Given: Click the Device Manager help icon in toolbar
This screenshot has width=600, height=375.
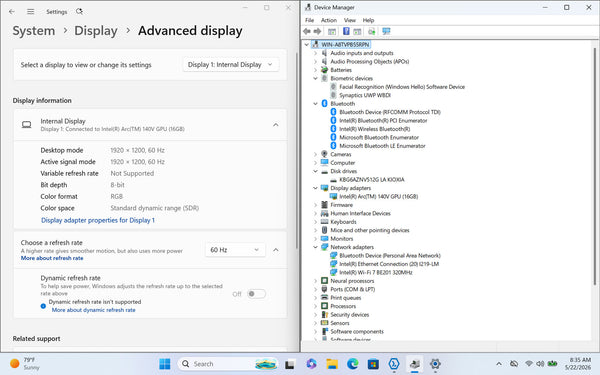Looking at the screenshot, I should [x=346, y=31].
